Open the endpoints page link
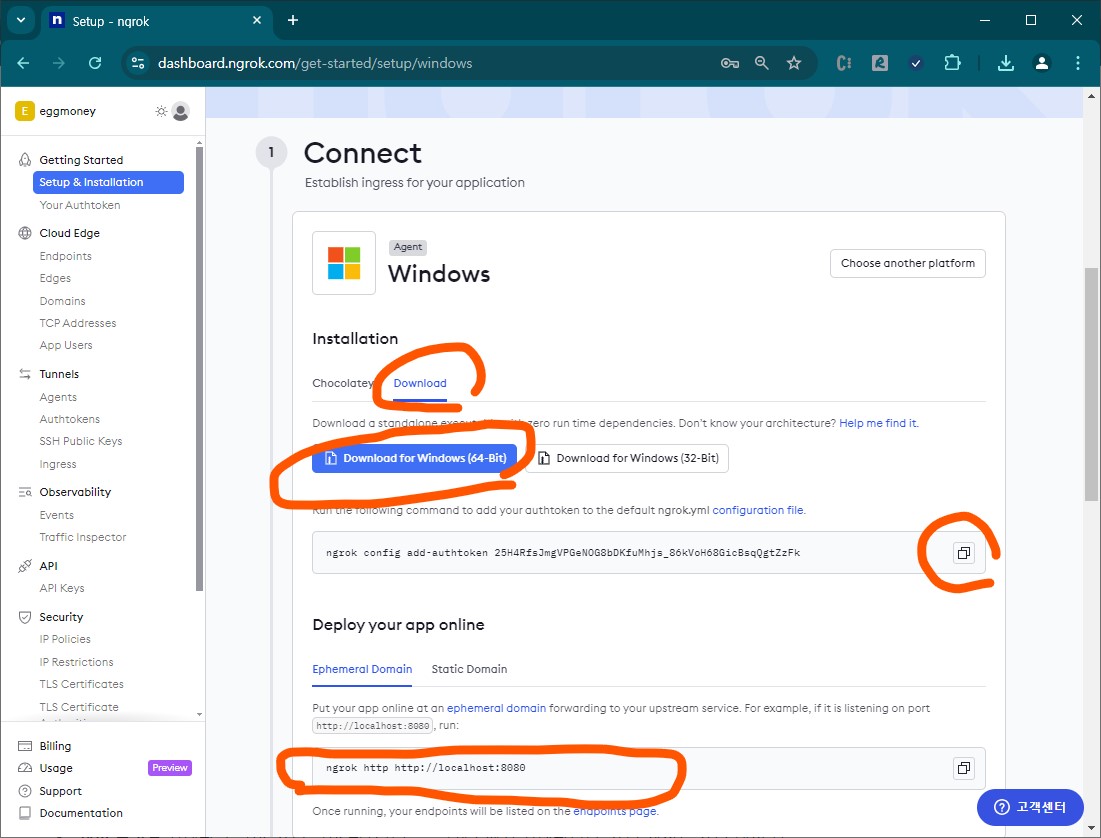This screenshot has height=838, width=1101. [x=615, y=811]
